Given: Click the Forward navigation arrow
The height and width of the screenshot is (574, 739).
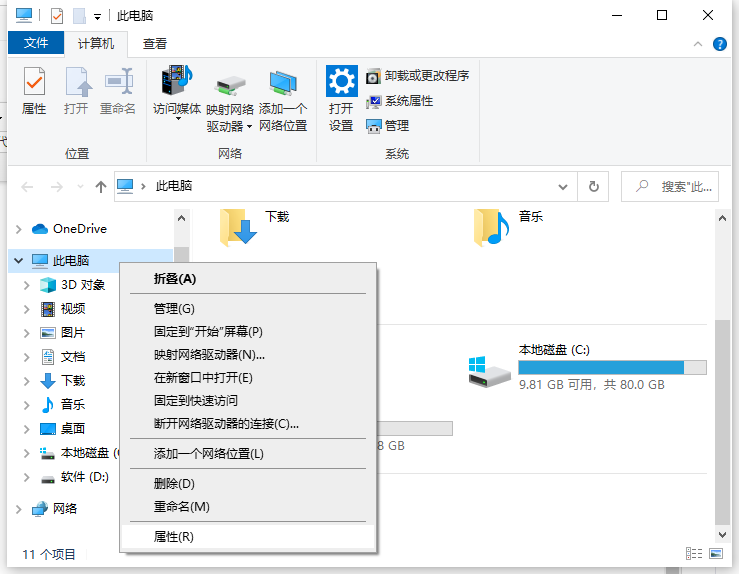Looking at the screenshot, I should tap(57, 187).
